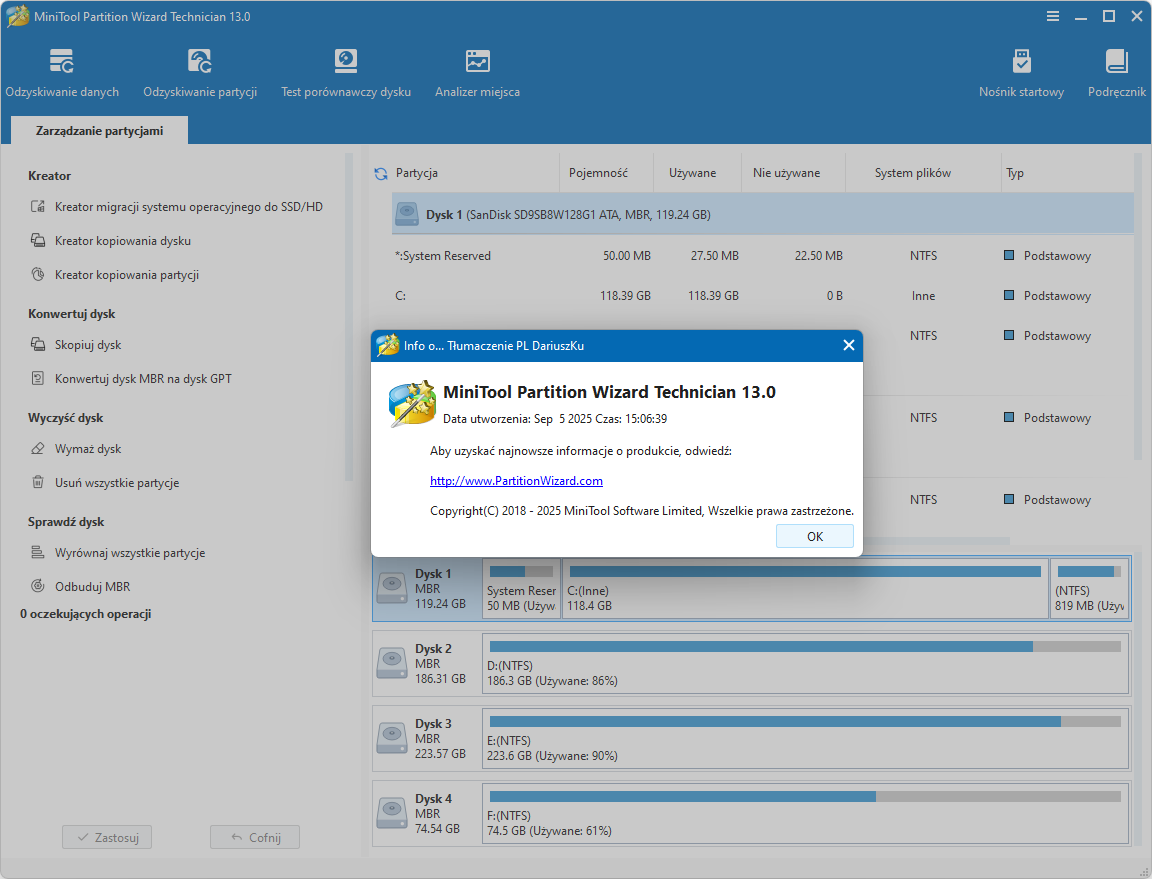Select Dysk 2 drive icon in disk map

click(392, 664)
